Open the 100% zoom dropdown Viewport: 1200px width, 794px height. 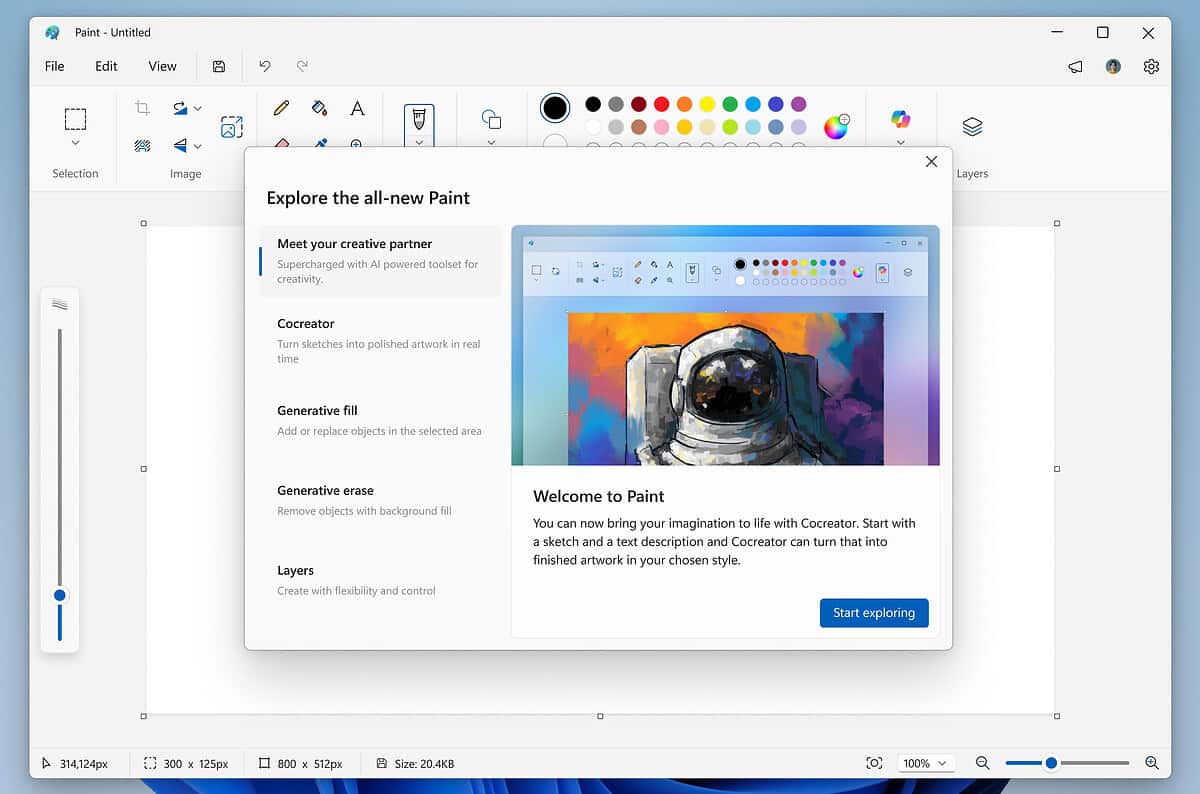point(925,763)
